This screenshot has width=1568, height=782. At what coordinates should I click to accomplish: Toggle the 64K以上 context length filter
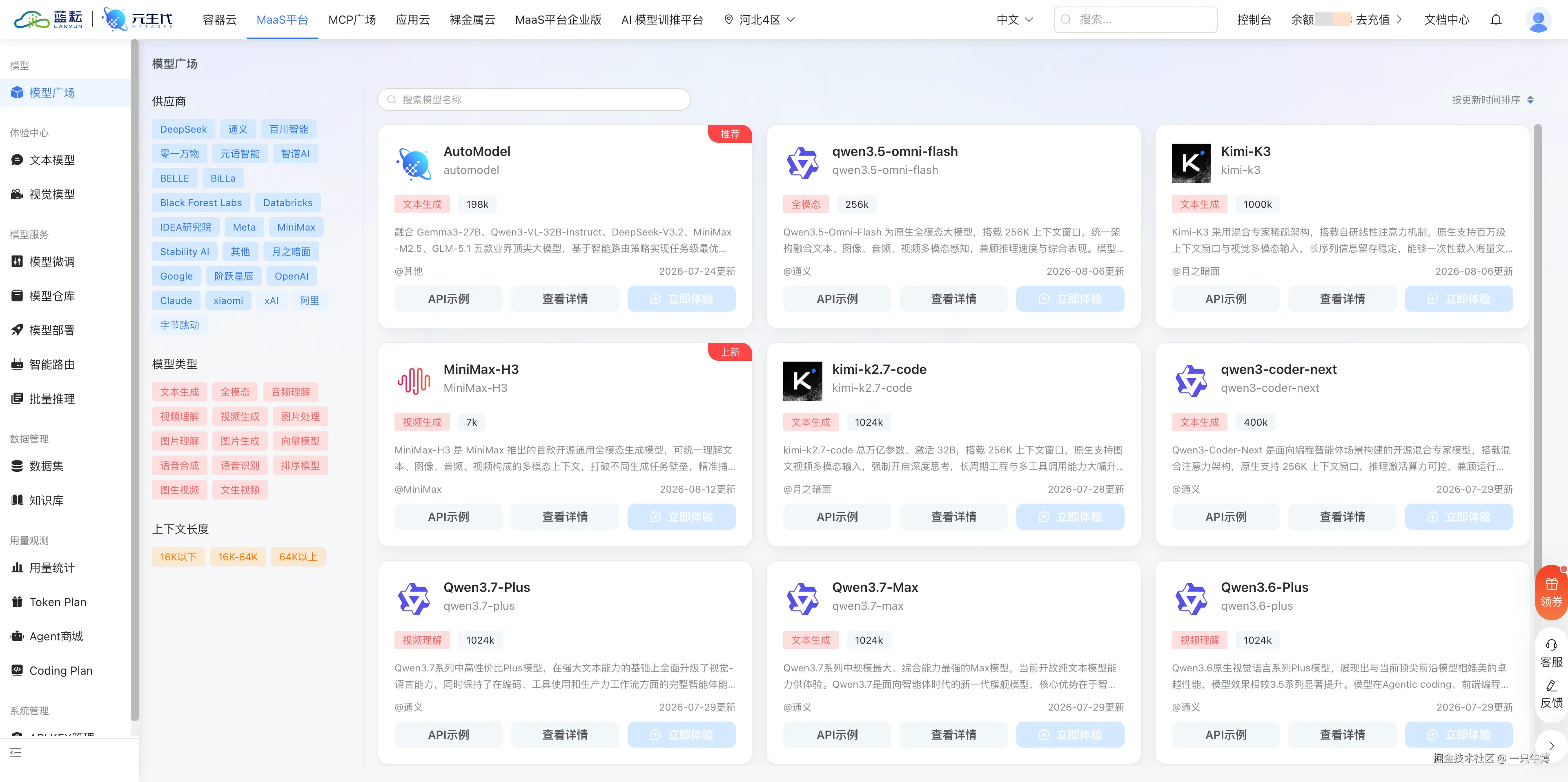click(298, 557)
